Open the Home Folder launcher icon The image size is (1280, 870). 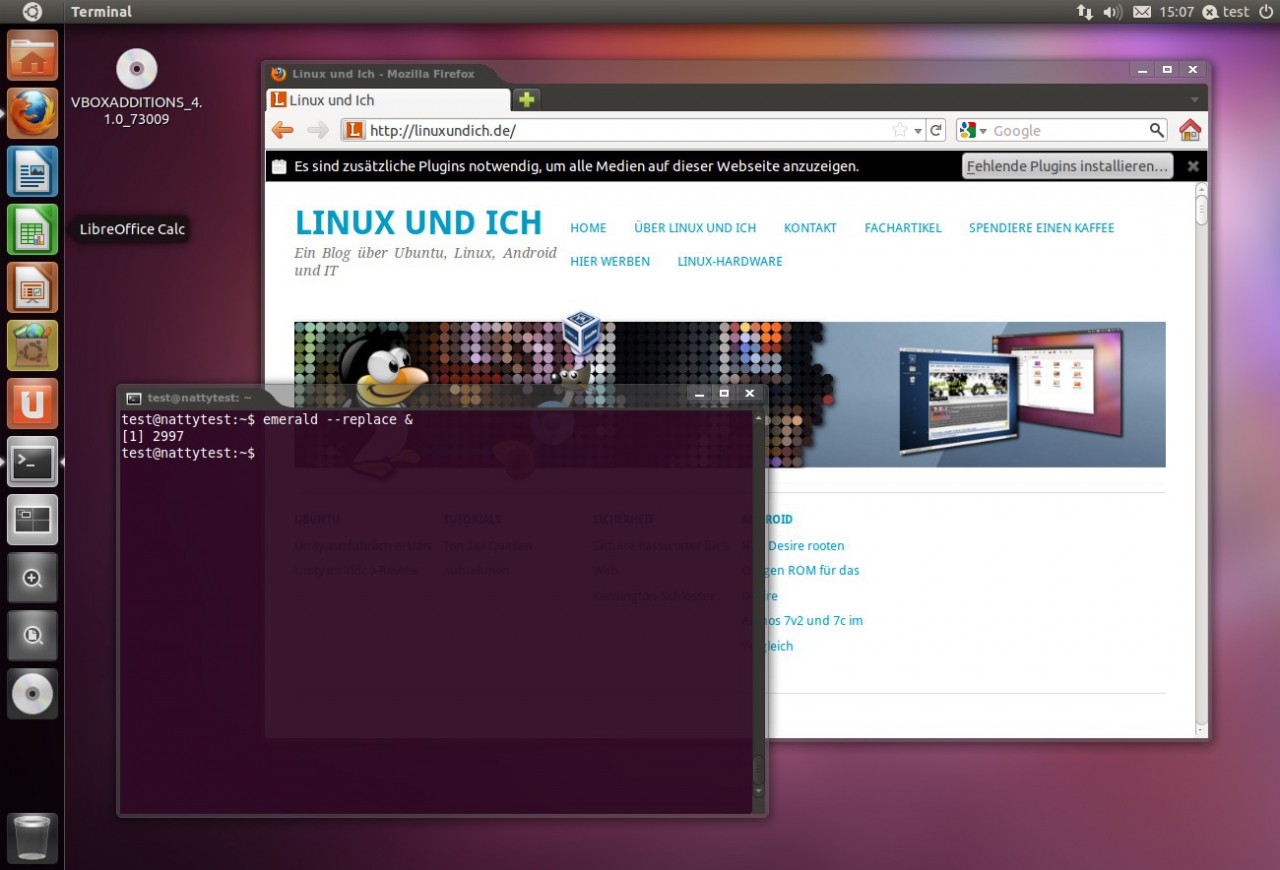[x=33, y=55]
